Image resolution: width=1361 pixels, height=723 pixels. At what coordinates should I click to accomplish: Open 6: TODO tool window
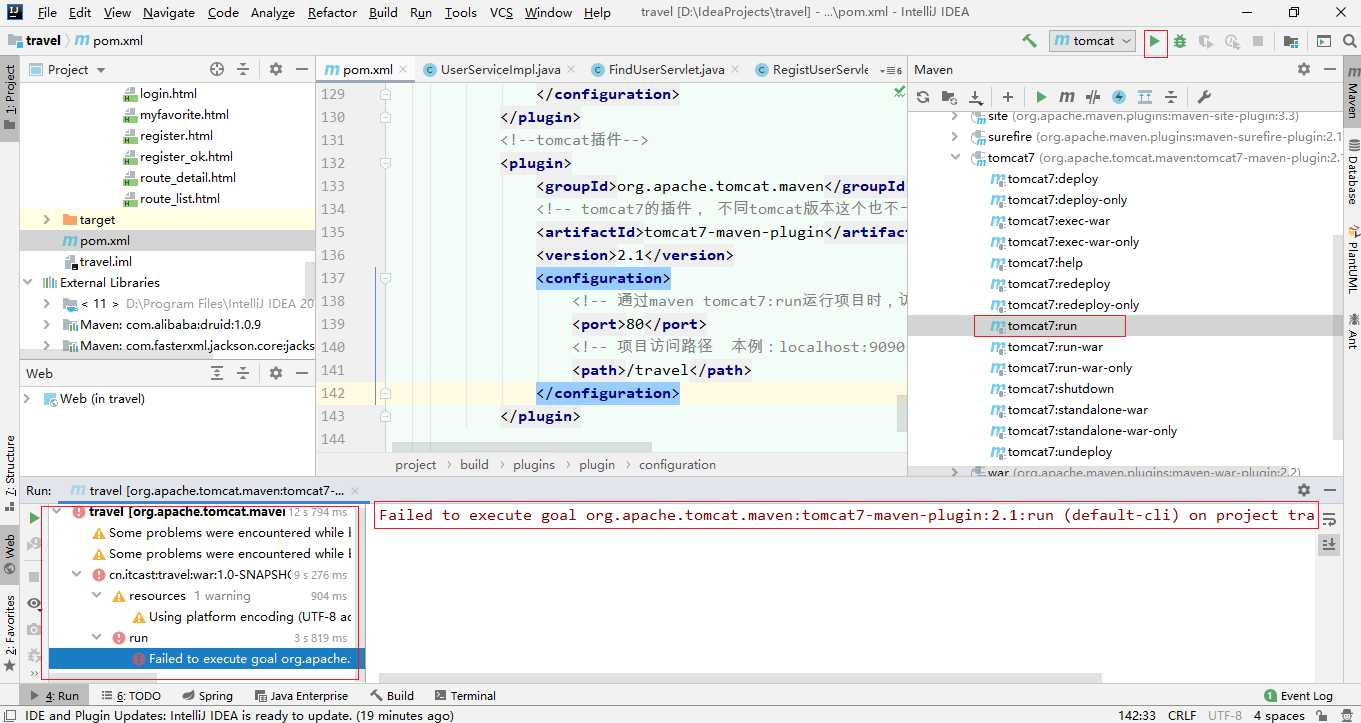pyautogui.click(x=131, y=695)
